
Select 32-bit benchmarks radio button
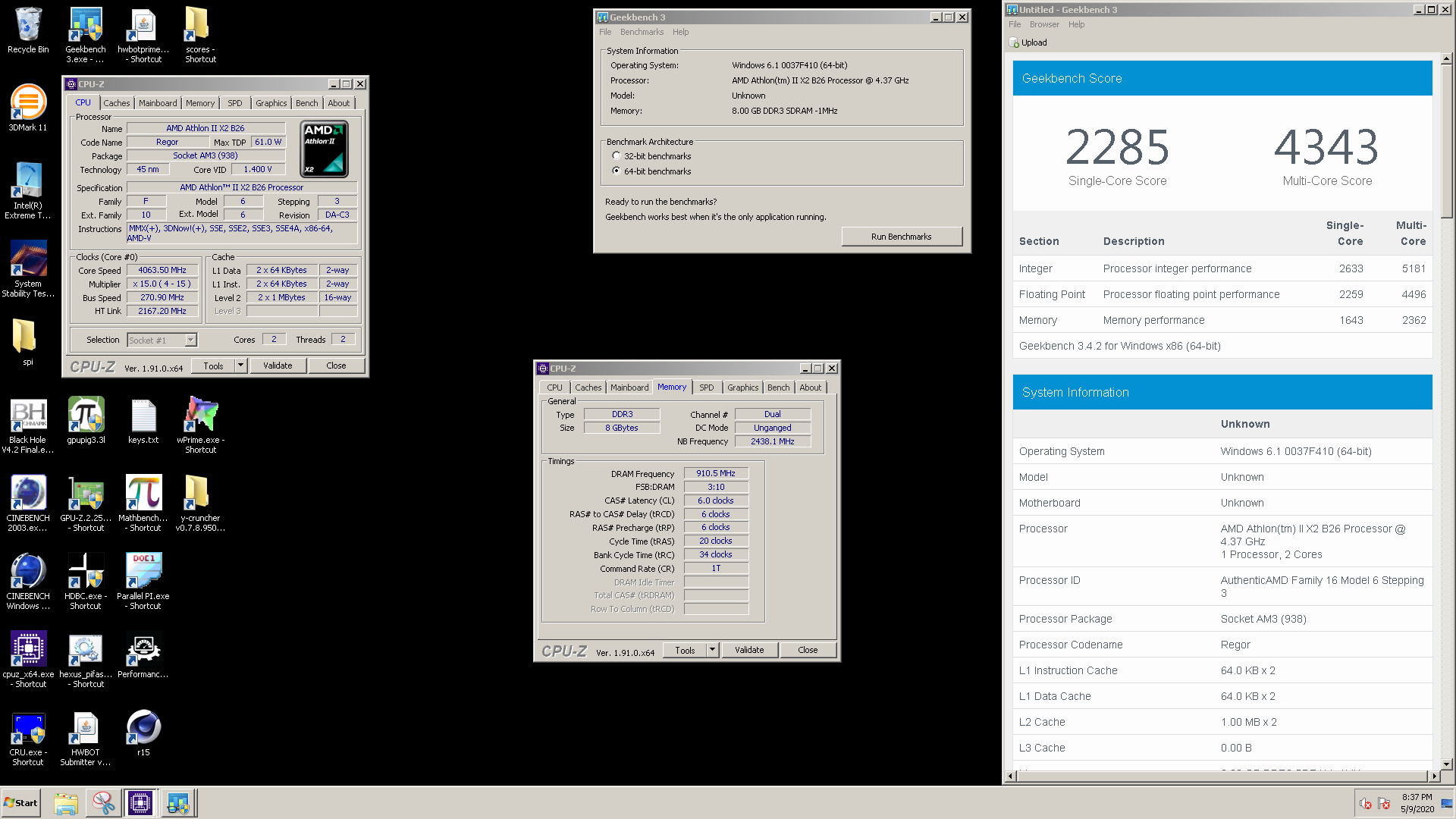617,156
